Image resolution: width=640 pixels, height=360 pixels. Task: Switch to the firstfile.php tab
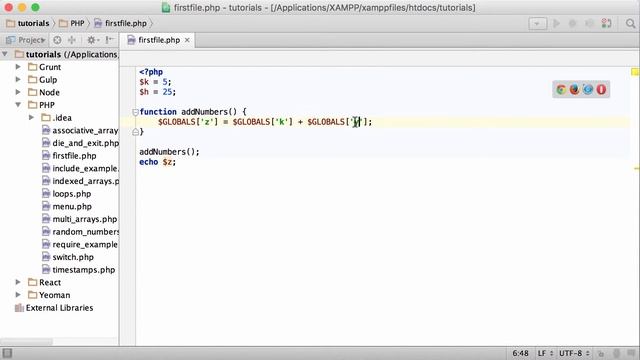(x=159, y=40)
